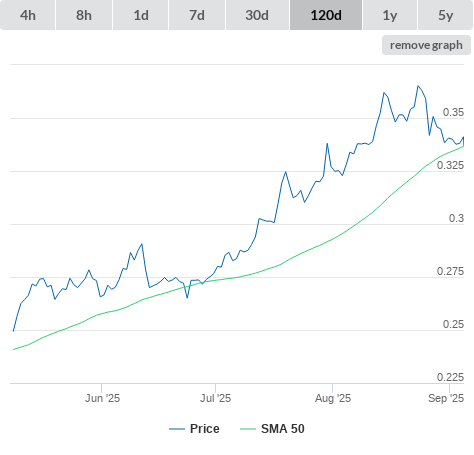474x455 pixels.
Task: Show the 5y time range
Action: pos(446,15)
